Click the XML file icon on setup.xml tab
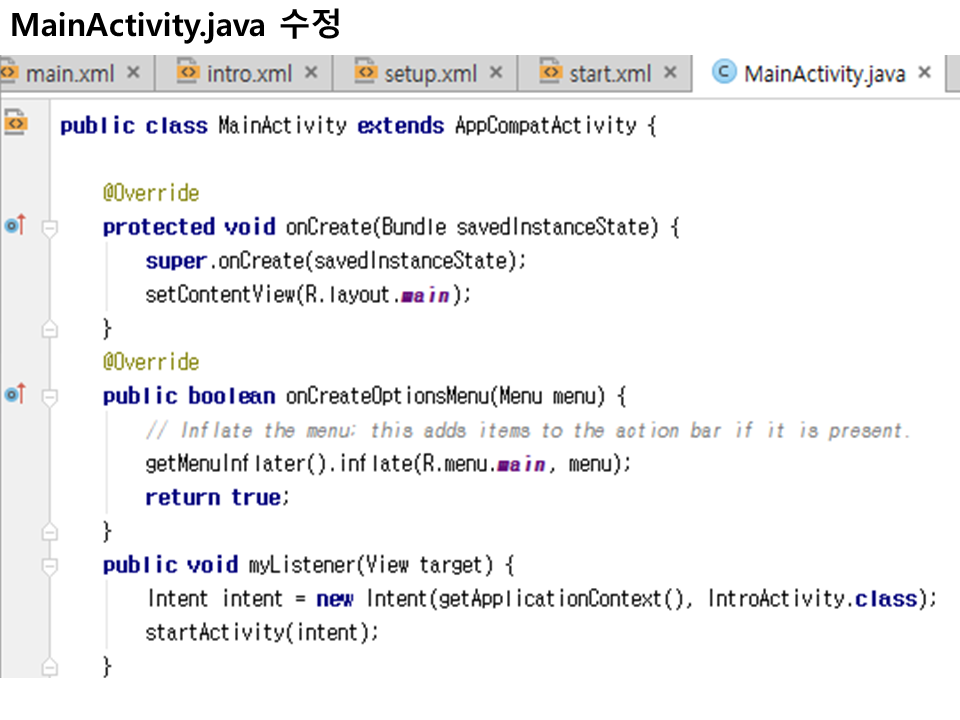 tap(367, 72)
